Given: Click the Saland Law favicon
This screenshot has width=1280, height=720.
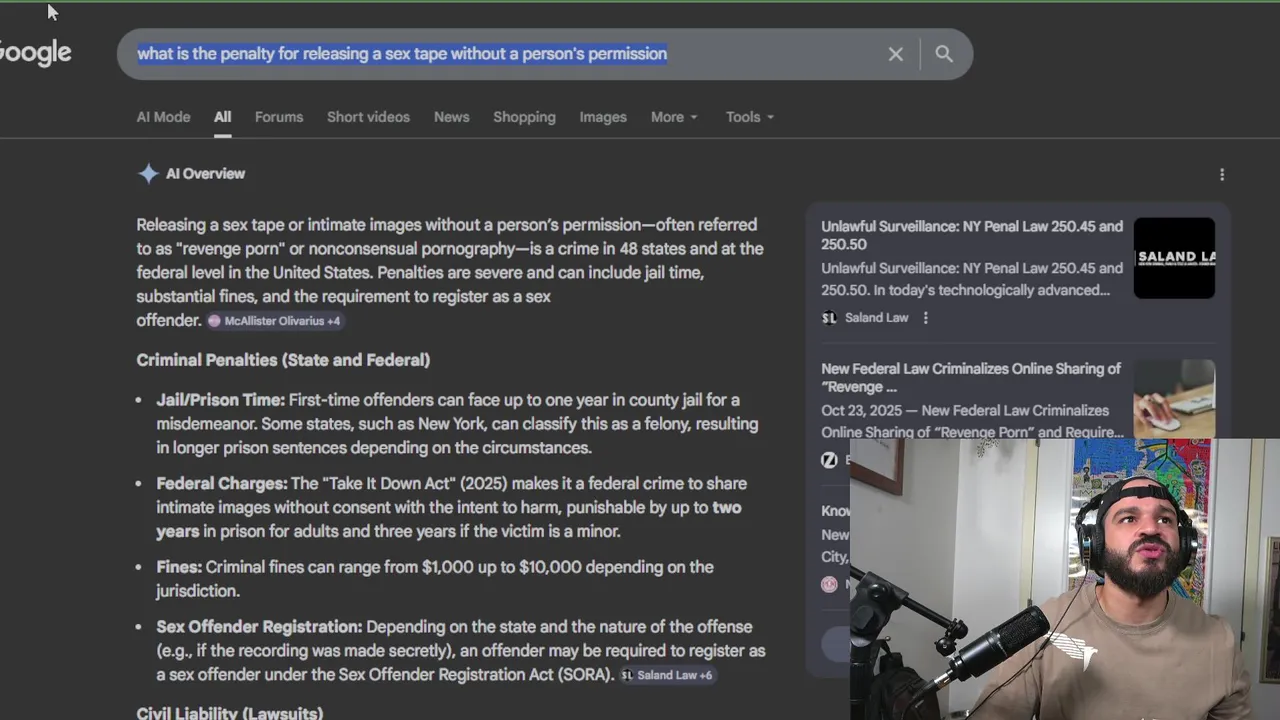Looking at the screenshot, I should coord(829,318).
